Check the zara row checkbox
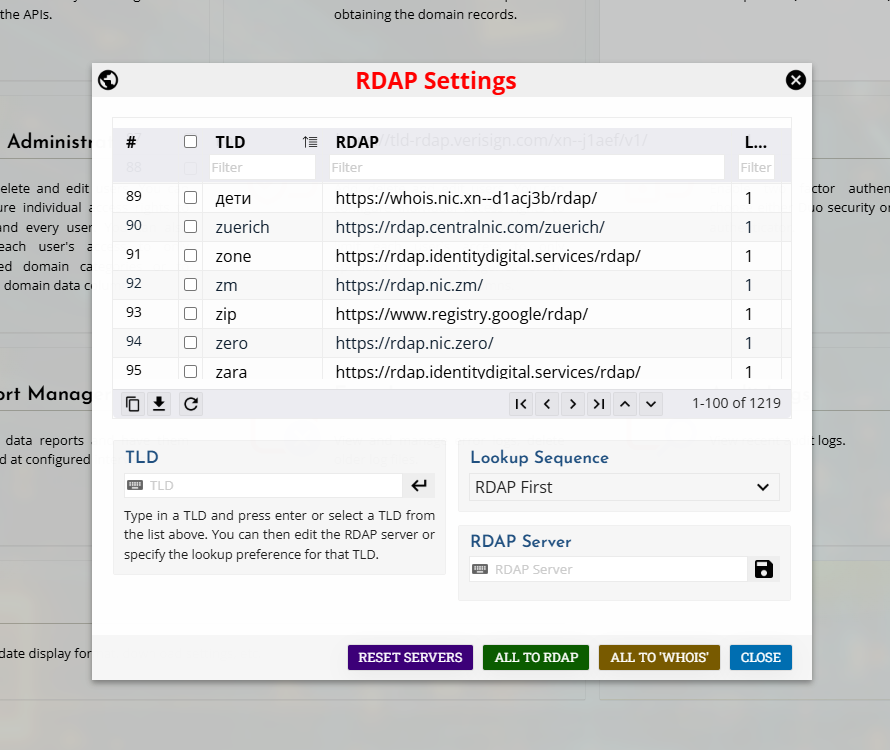 coord(191,371)
